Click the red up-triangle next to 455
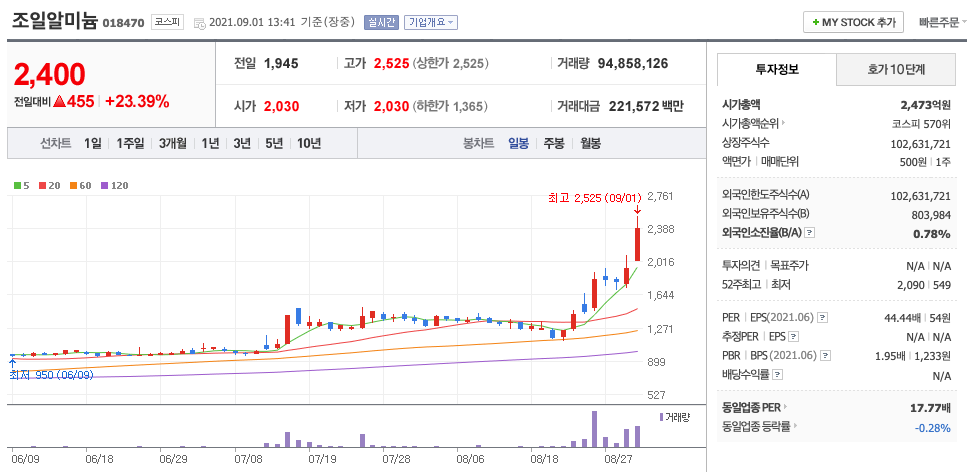974x472 pixels. [x=60, y=102]
